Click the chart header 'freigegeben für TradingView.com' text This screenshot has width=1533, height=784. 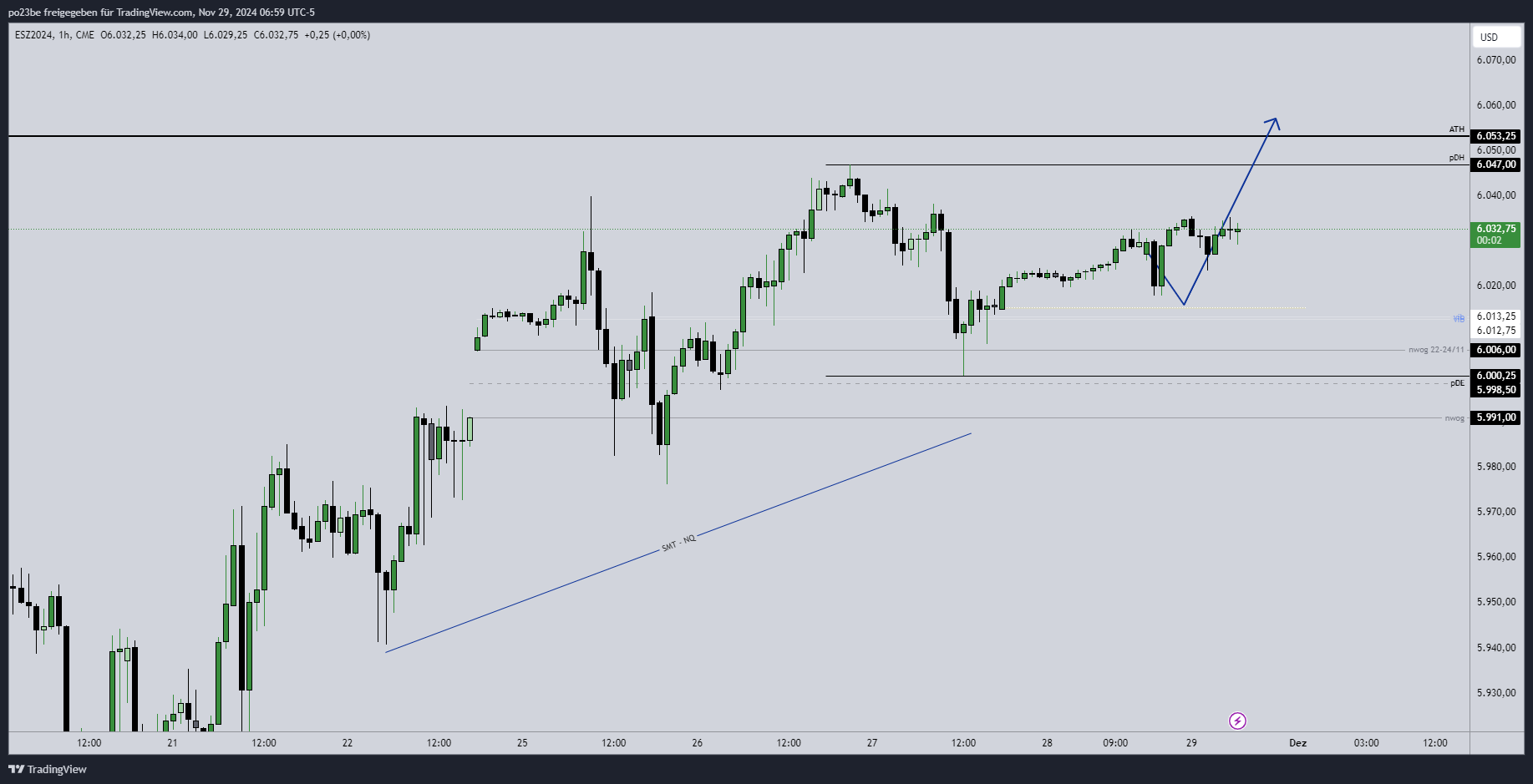[x=119, y=13]
